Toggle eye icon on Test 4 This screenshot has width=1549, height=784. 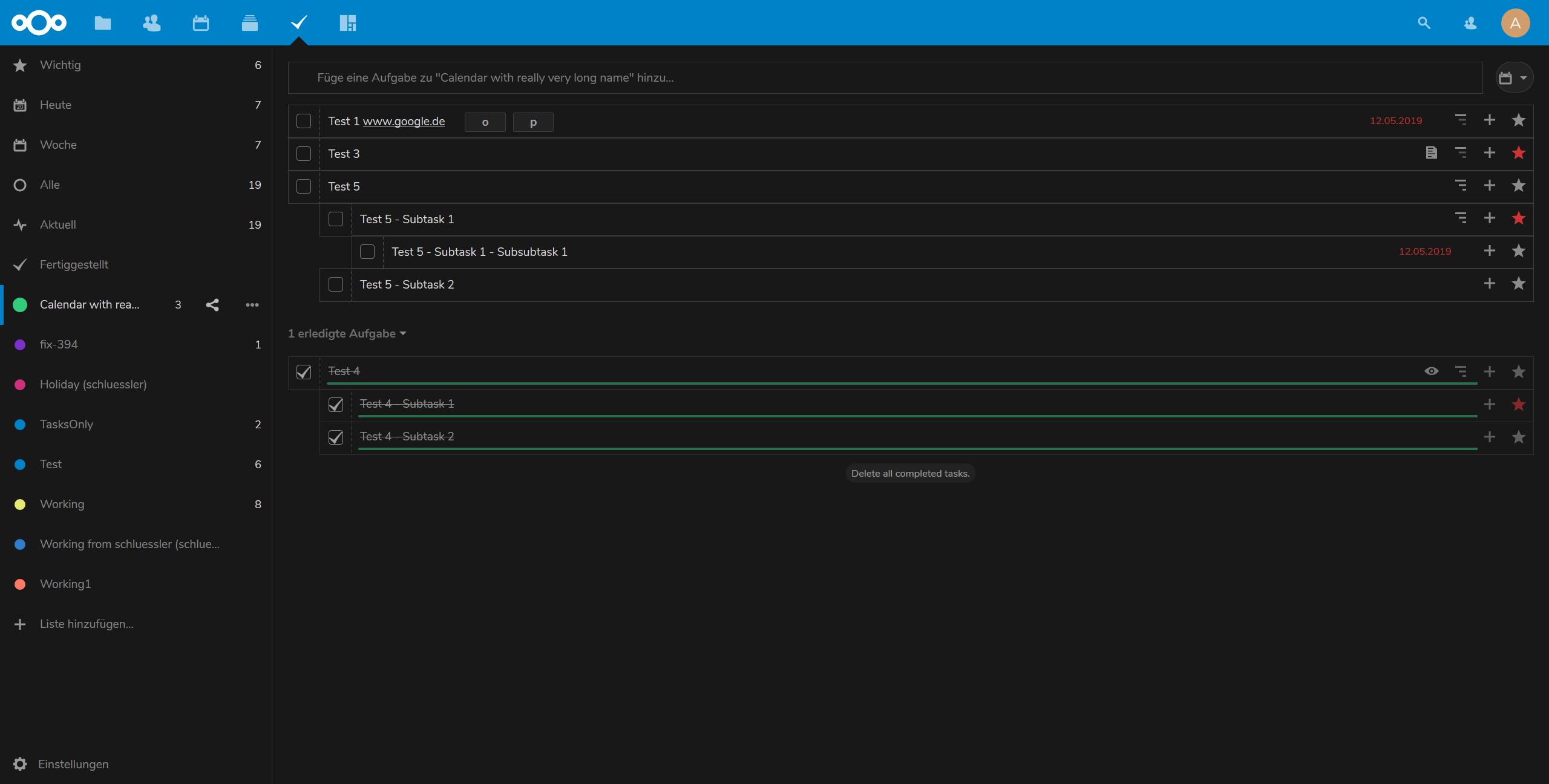click(x=1432, y=371)
